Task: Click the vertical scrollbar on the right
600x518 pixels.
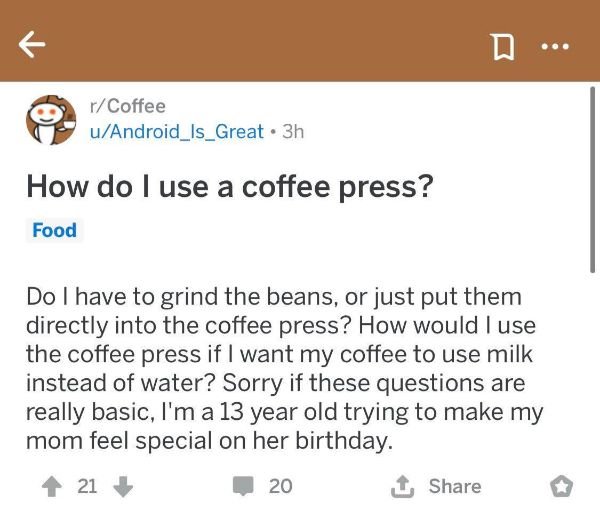Action: [x=592, y=180]
